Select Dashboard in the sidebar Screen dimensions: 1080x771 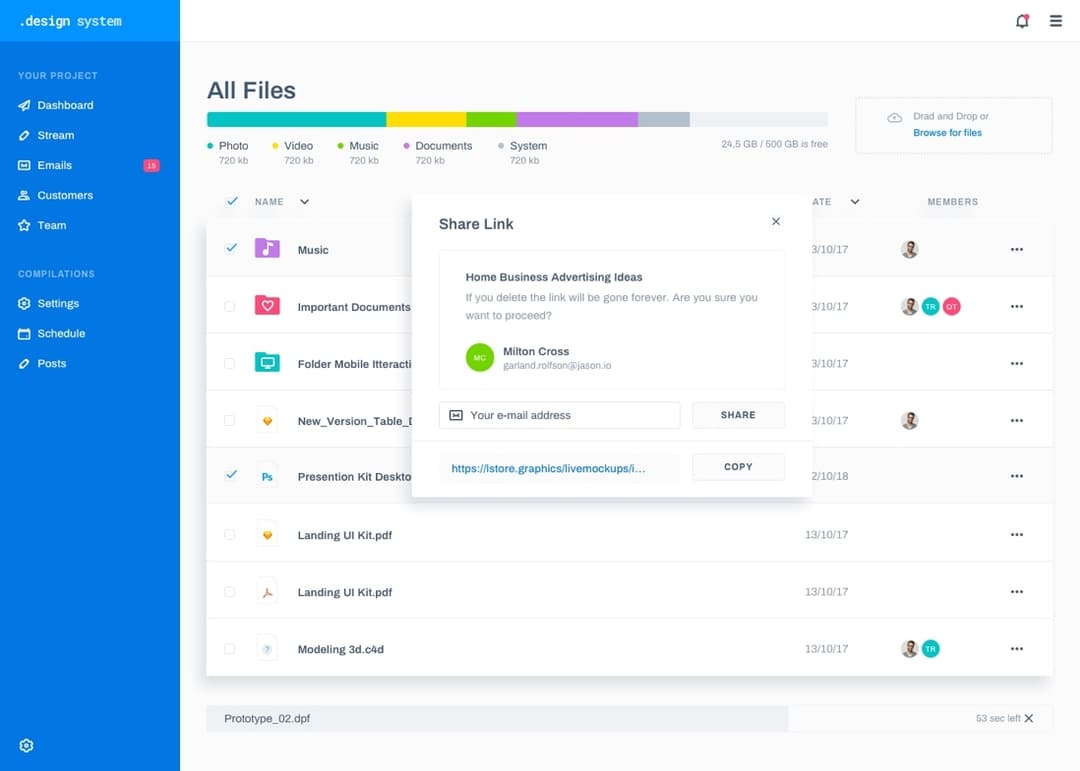point(24,105)
